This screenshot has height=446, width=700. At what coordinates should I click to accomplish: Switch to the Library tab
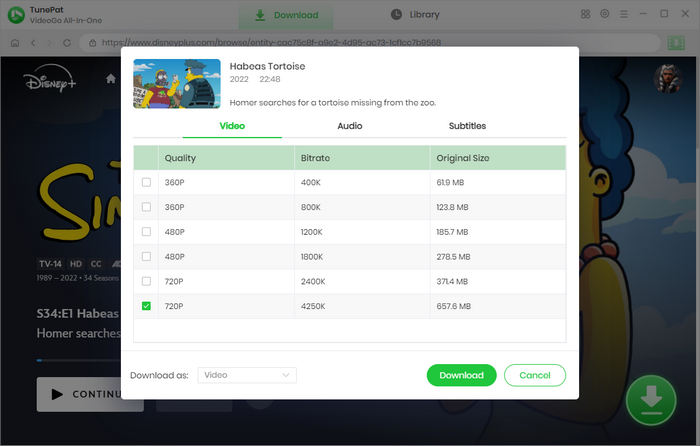pyautogui.click(x=415, y=15)
